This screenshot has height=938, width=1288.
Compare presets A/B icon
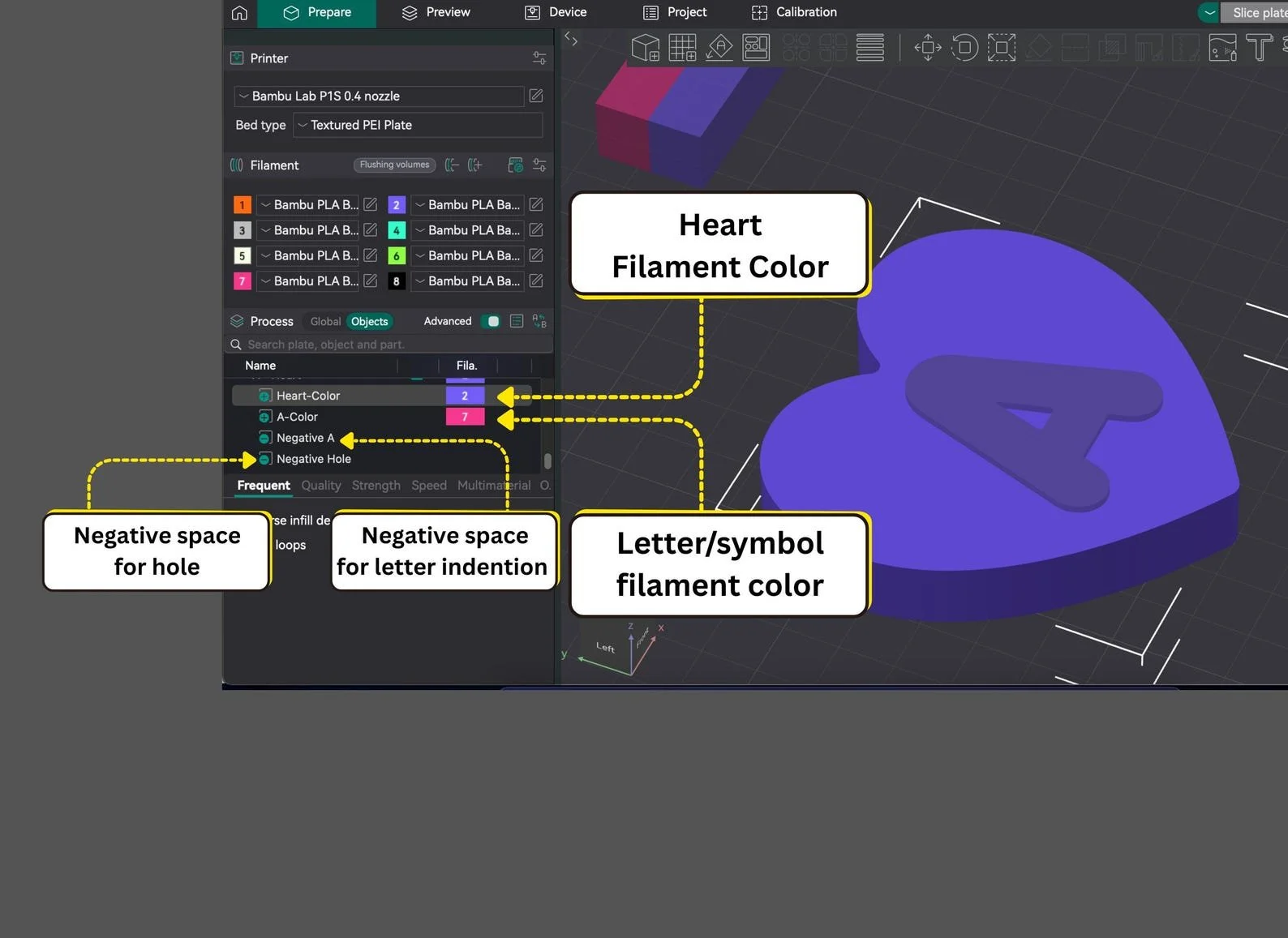(539, 321)
